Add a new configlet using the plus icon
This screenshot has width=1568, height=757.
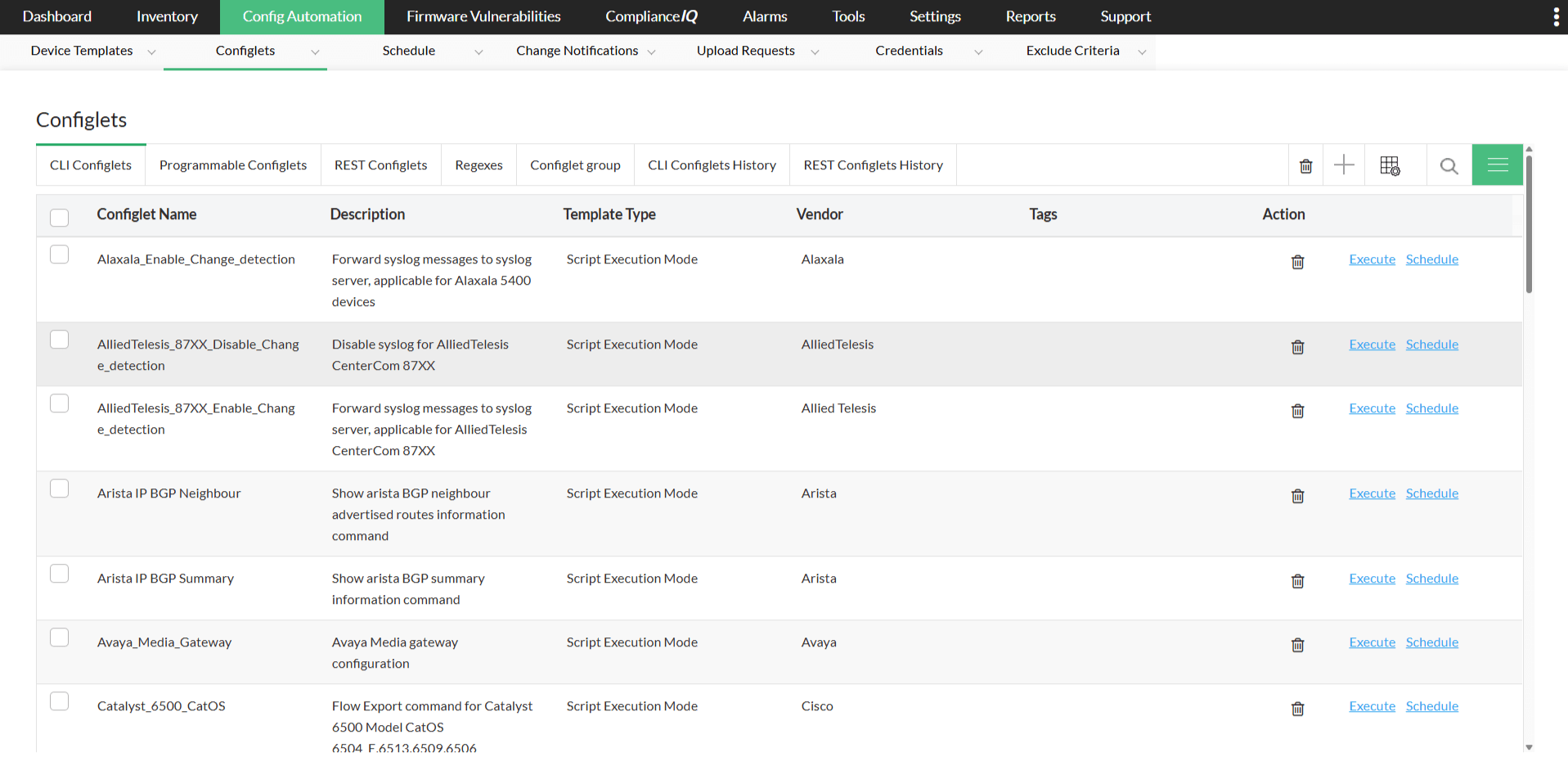tap(1344, 164)
